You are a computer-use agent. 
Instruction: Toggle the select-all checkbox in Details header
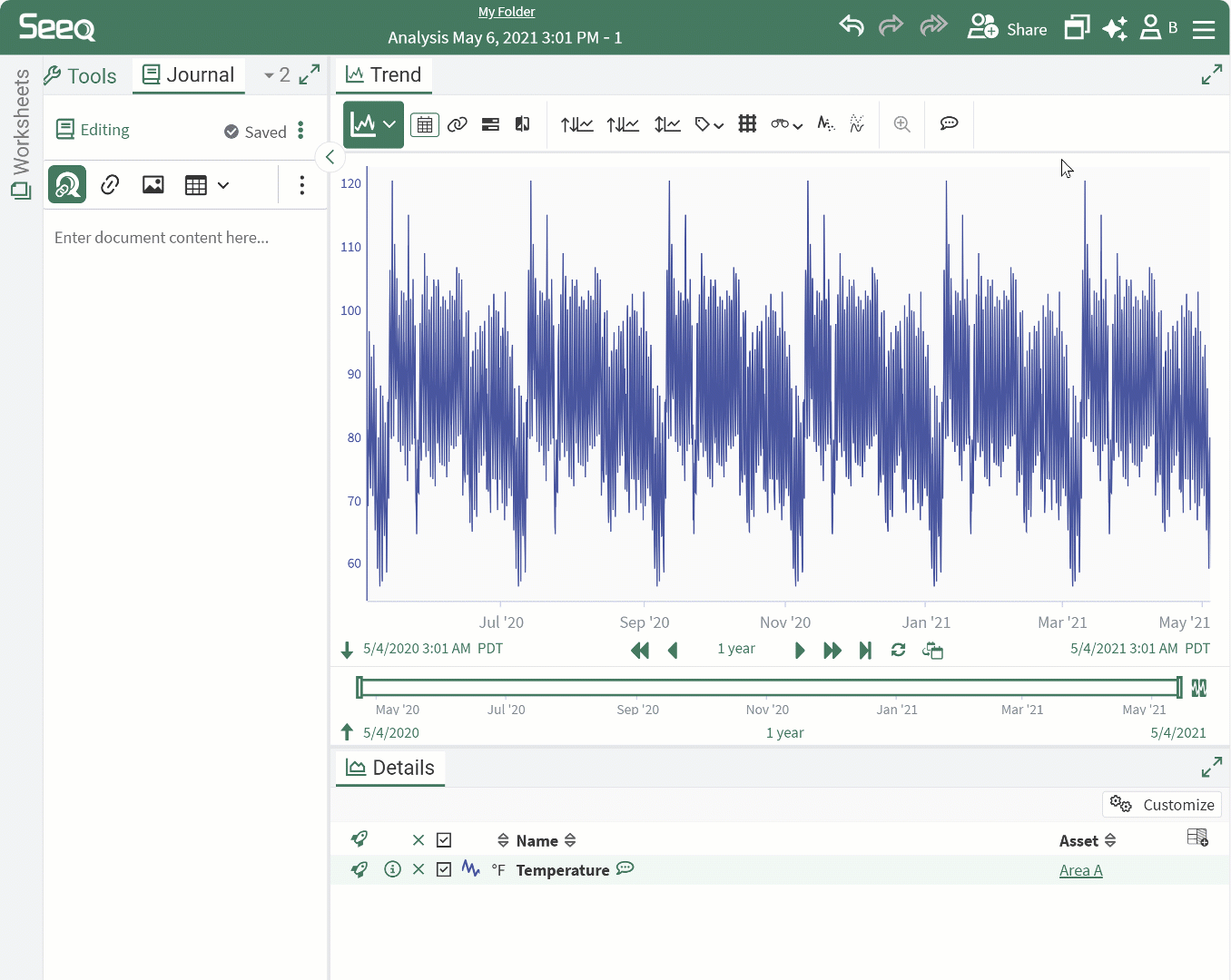tap(444, 840)
